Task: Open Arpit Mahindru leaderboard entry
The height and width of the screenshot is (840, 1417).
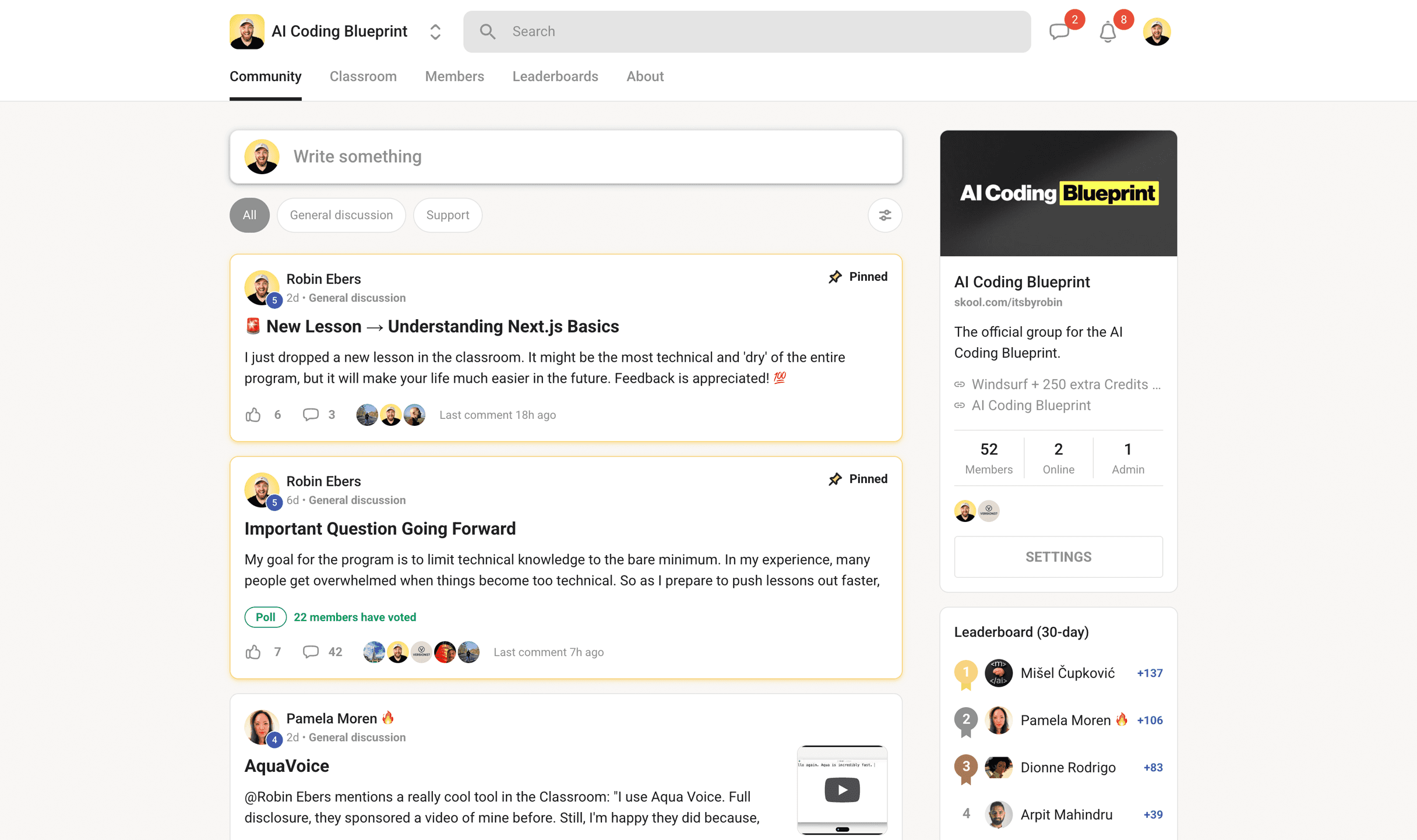Action: [x=1058, y=815]
